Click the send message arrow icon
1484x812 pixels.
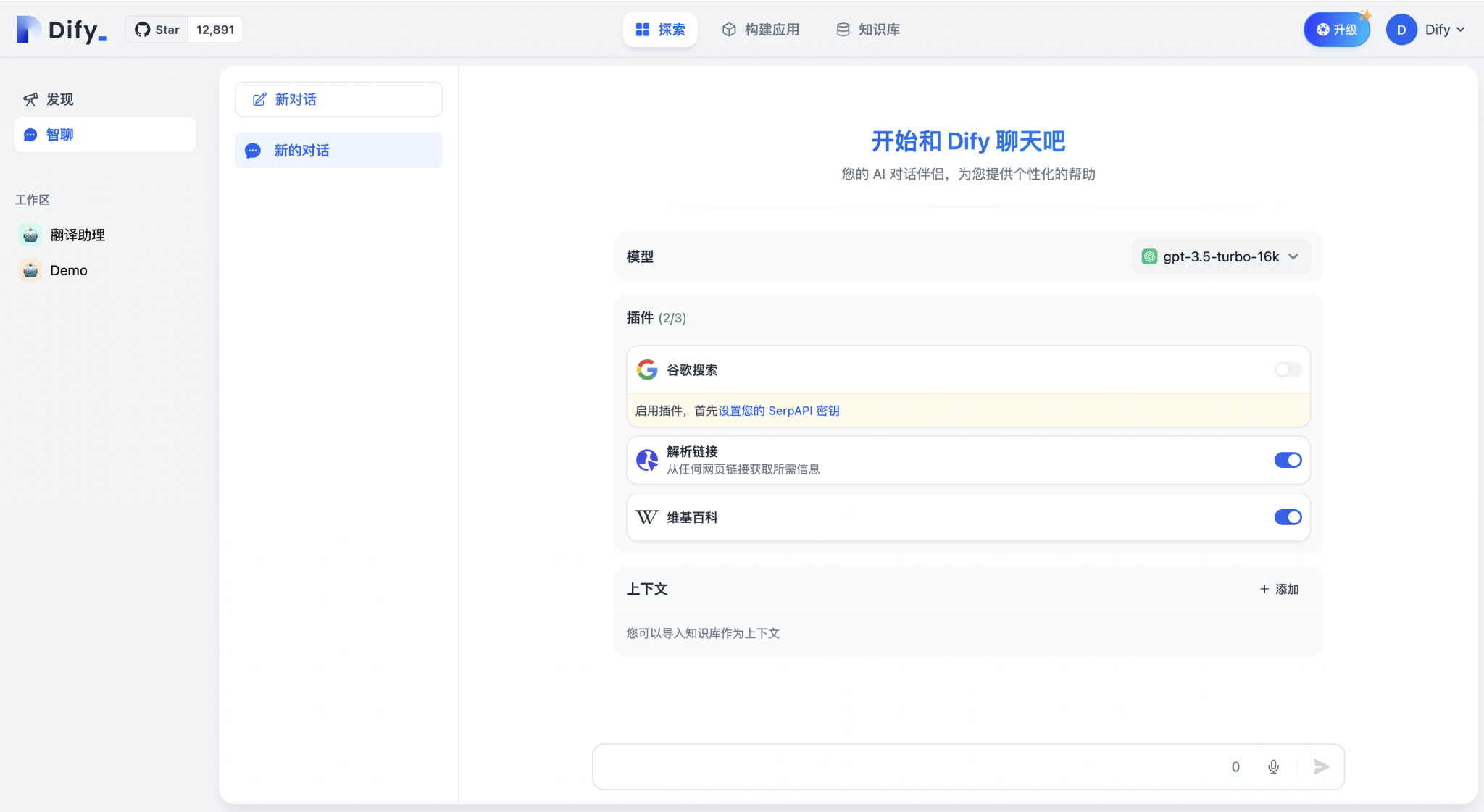coord(1320,766)
